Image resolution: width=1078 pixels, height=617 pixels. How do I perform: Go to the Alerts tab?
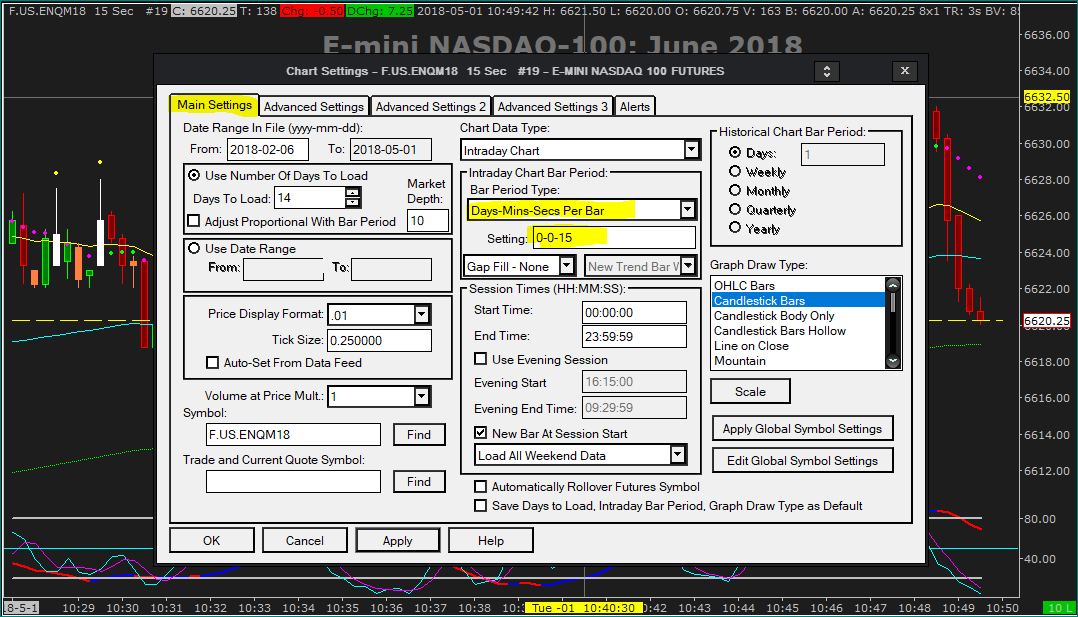635,107
